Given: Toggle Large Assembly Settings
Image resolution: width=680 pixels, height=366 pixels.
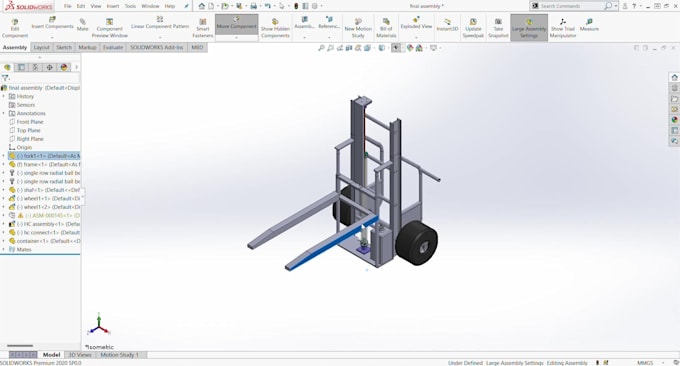Looking at the screenshot, I should (x=529, y=28).
